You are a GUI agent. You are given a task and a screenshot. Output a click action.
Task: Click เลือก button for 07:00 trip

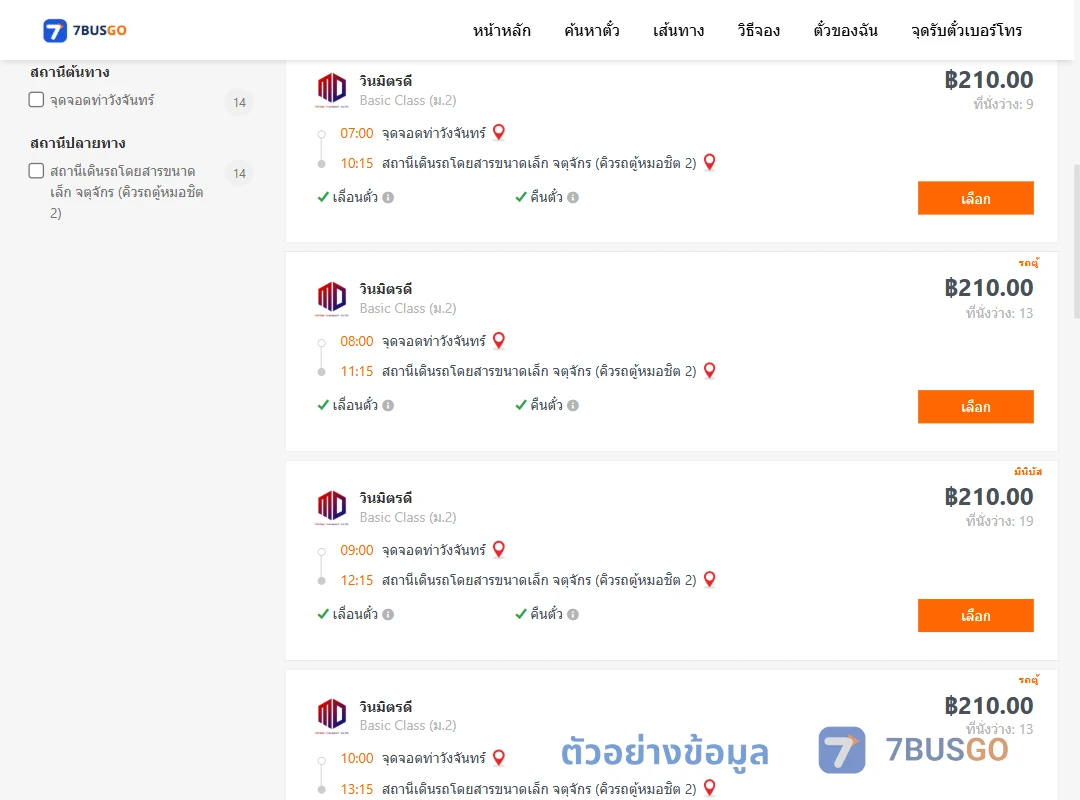pyautogui.click(x=975, y=198)
